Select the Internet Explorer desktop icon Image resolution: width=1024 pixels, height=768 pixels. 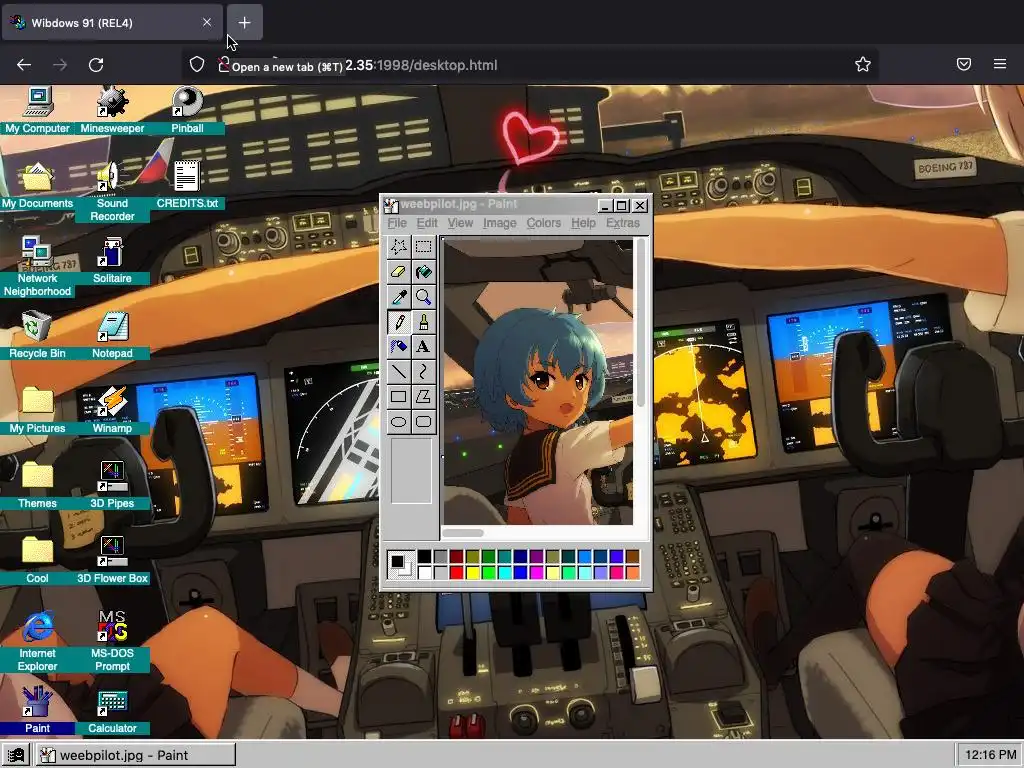(37, 642)
